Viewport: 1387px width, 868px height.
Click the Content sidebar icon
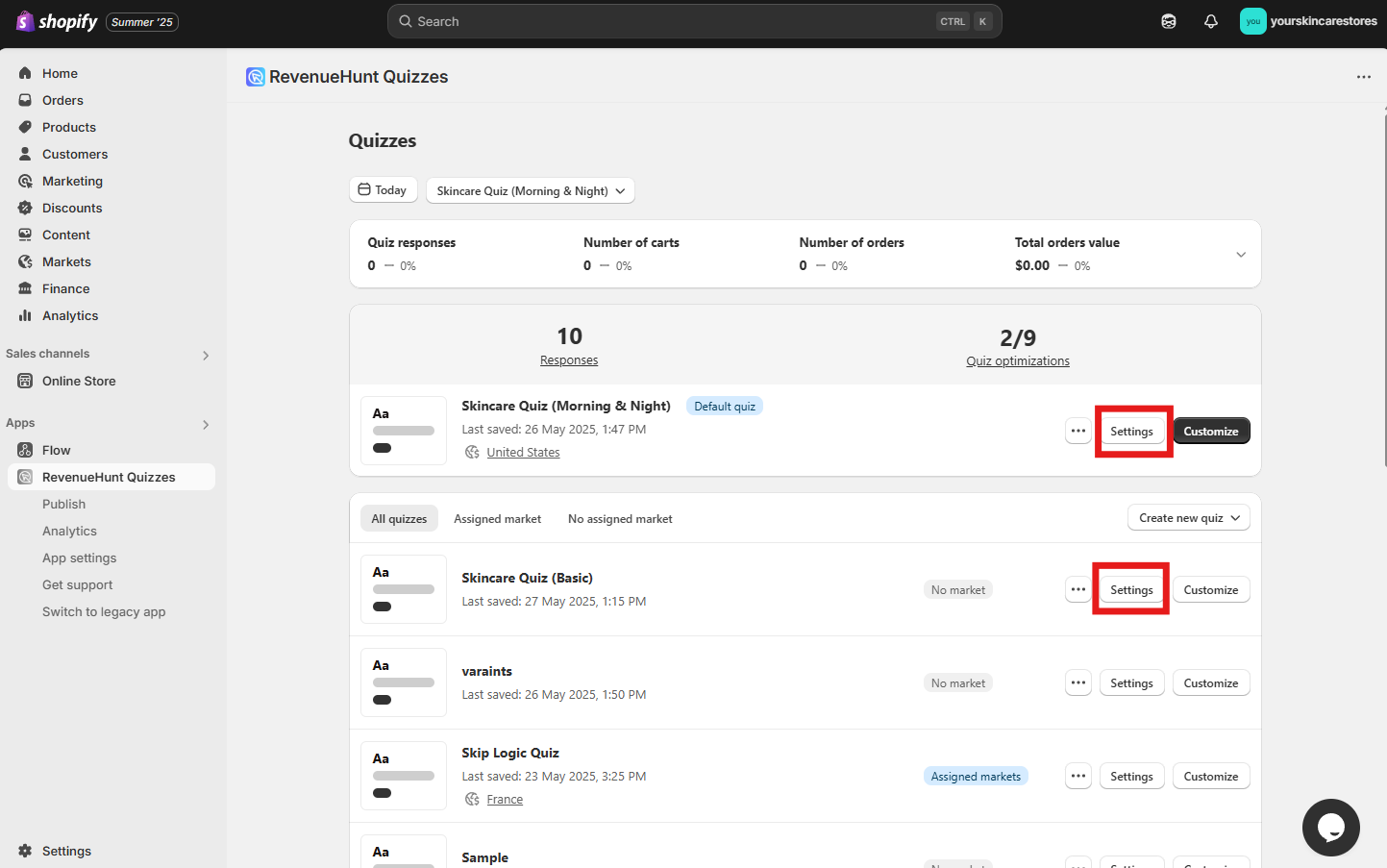pos(25,235)
